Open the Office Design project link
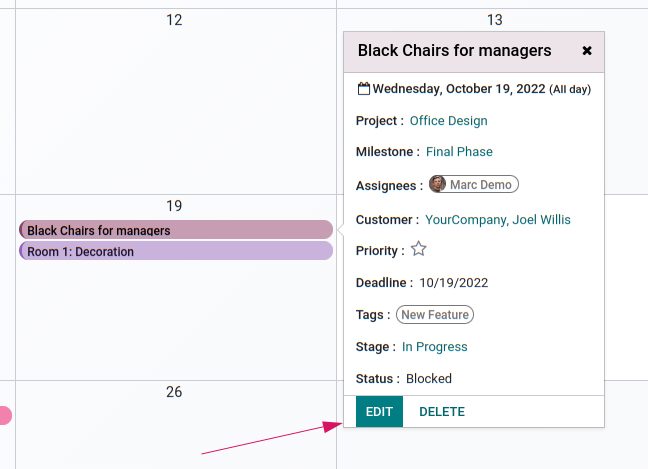Image resolution: width=648 pixels, height=469 pixels. [x=448, y=121]
